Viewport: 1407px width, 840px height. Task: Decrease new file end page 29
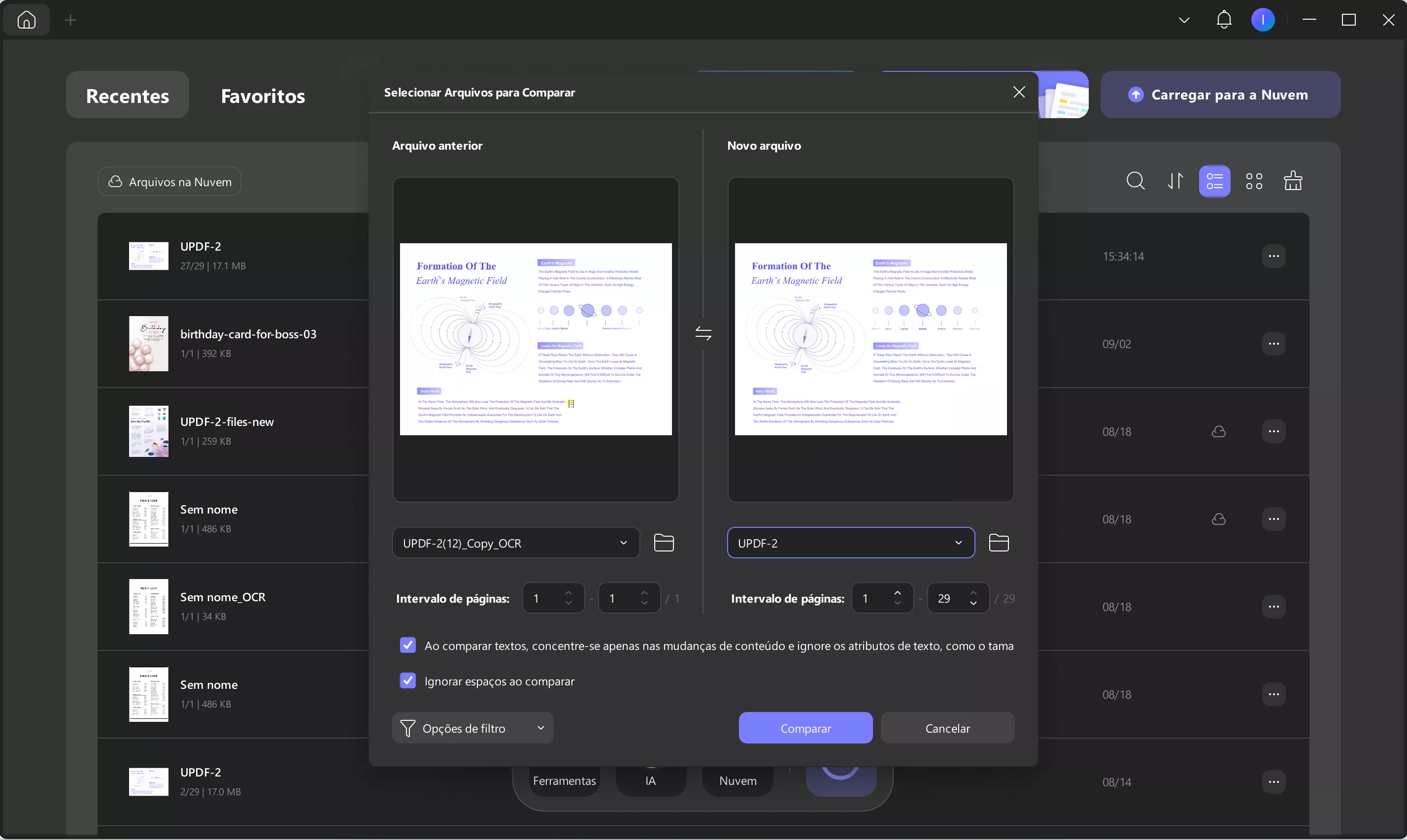[x=973, y=603]
